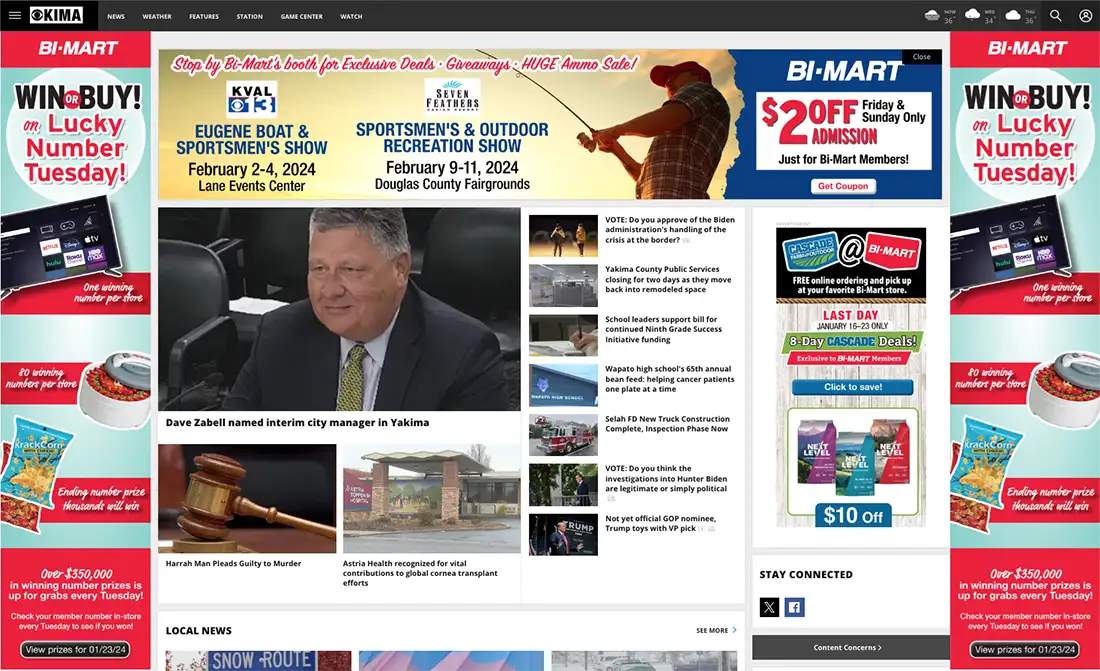Open the fire truck thumbnail
Image resolution: width=1100 pixels, height=671 pixels.
[x=563, y=435]
